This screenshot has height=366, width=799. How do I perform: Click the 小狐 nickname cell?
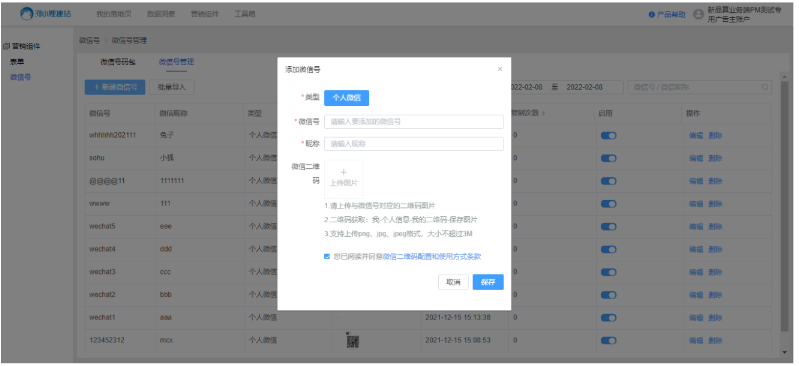point(167,158)
